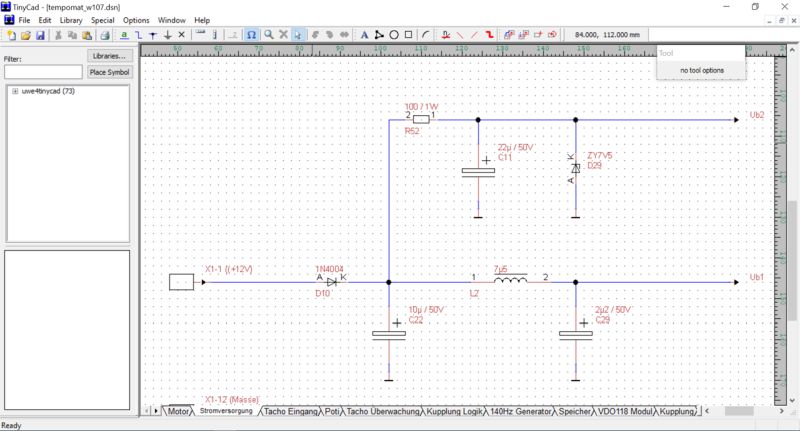
Task: Open the Library menu
Action: 71,20
